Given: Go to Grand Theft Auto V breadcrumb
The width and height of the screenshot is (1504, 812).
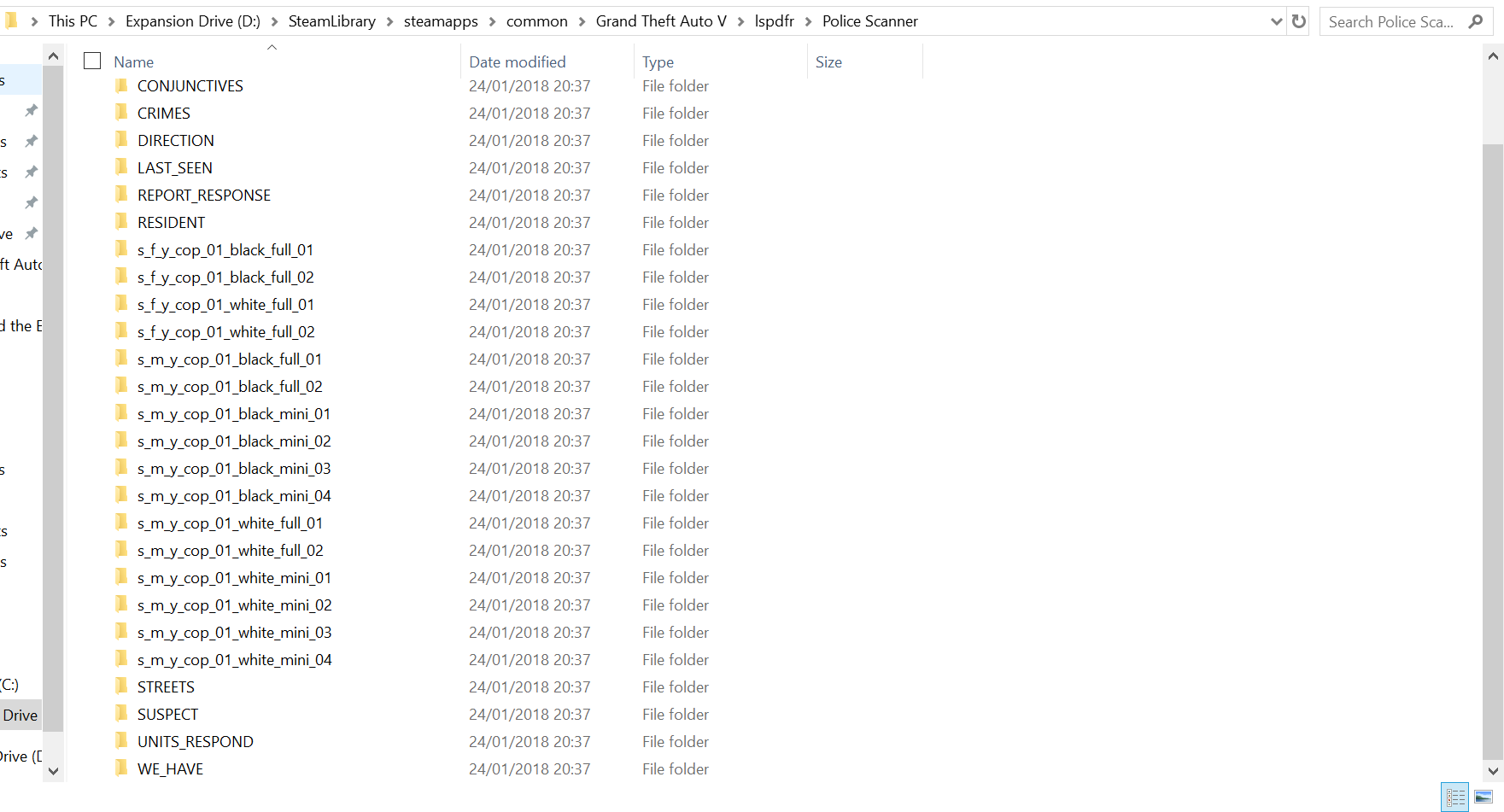Looking at the screenshot, I should coord(661,21).
